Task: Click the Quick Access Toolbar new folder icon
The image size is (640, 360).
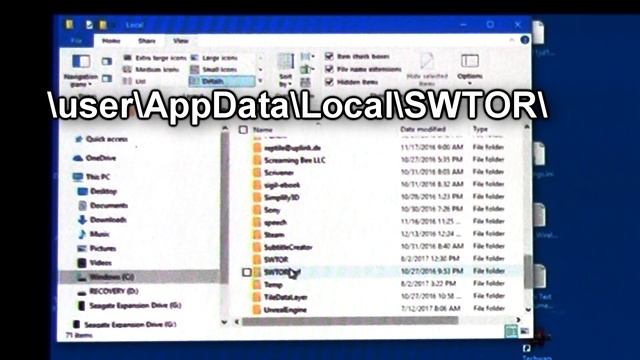Action: pyautogui.click(x=102, y=24)
